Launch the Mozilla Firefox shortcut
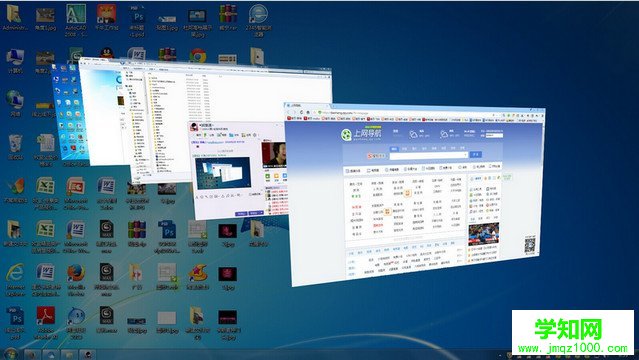Image resolution: width=639 pixels, height=360 pixels. pyautogui.click(x=76, y=279)
